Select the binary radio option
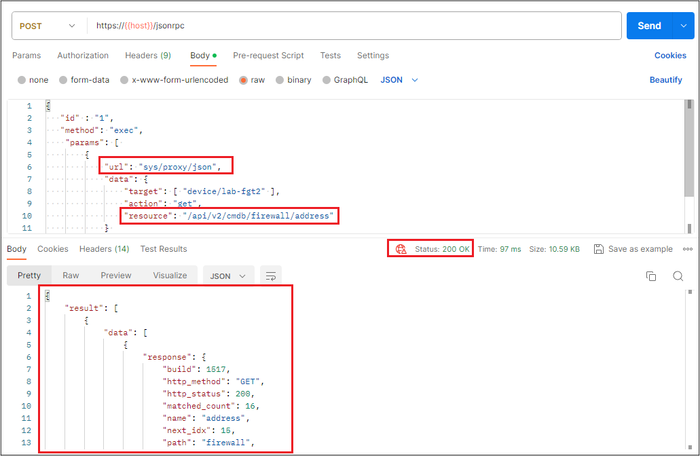Image resolution: width=700 pixels, height=456 pixels. tap(279, 80)
